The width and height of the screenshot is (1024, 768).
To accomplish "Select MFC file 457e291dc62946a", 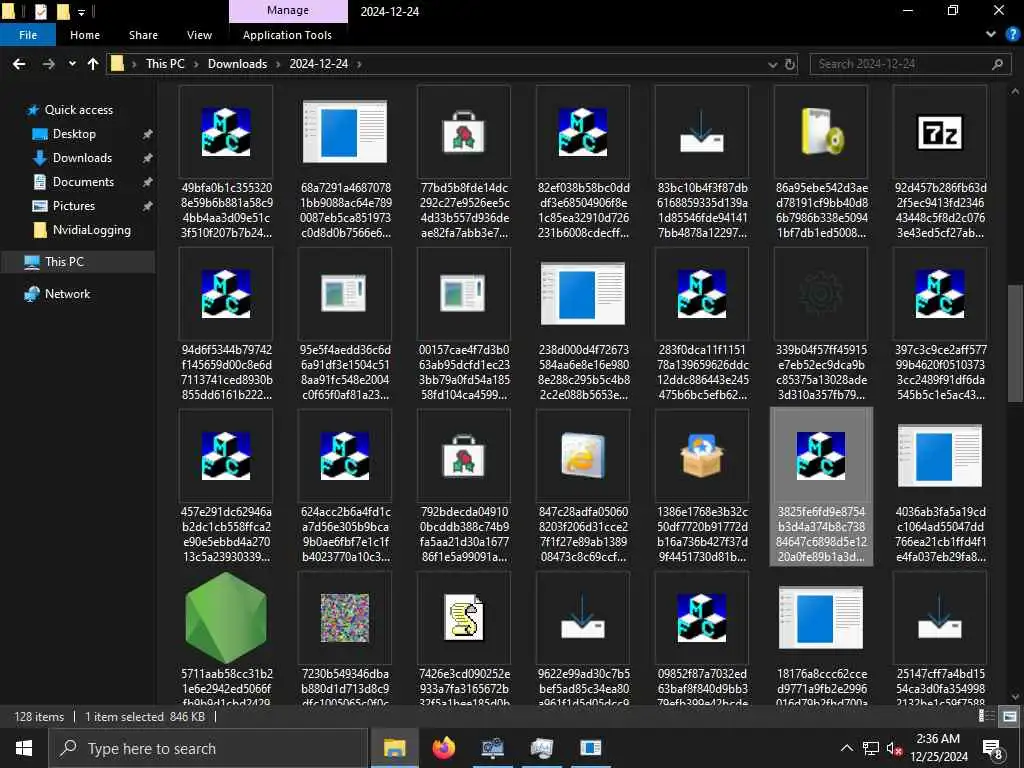I will tap(226, 487).
